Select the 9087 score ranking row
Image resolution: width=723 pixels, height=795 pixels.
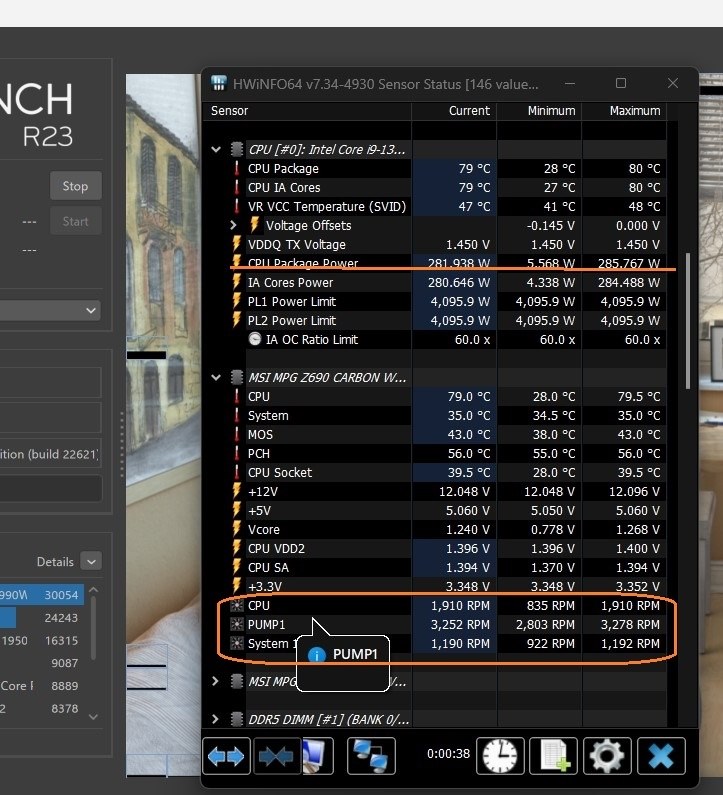click(42, 663)
